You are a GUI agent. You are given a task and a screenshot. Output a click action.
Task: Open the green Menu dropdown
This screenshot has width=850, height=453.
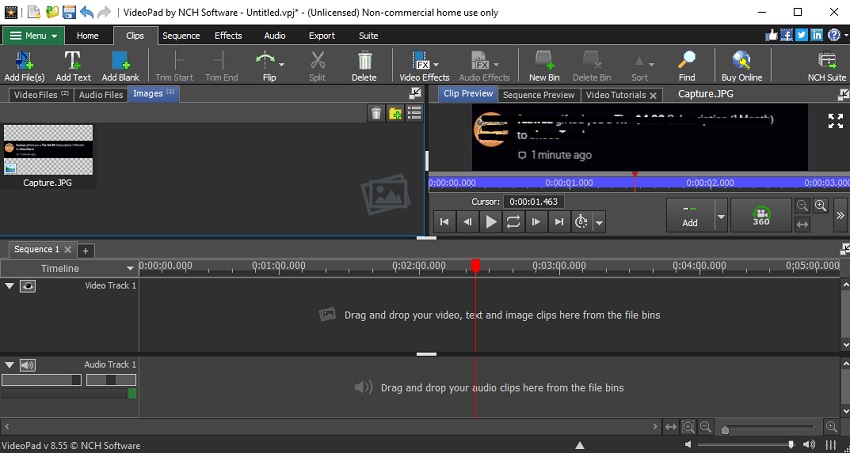(x=34, y=36)
